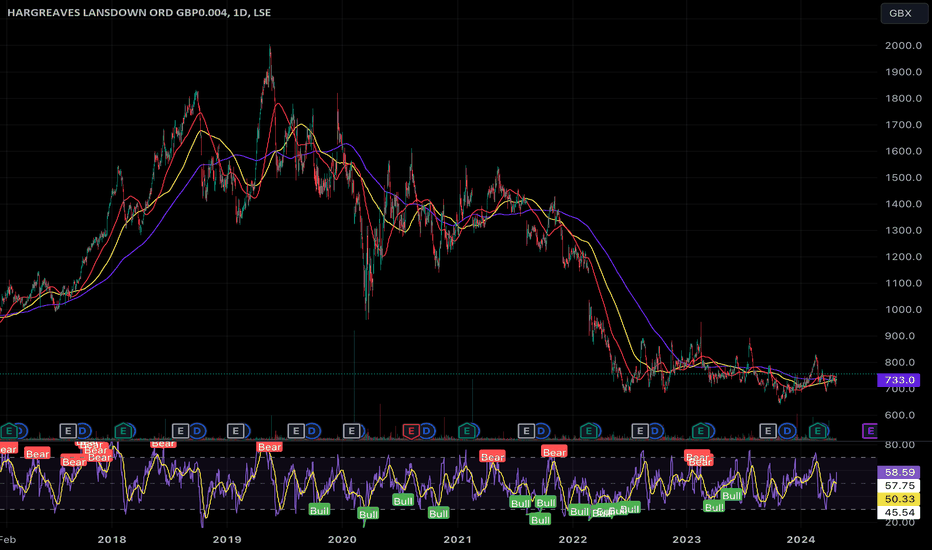
Task: Click the 80.00 oscillator axis label
Action: point(900,445)
